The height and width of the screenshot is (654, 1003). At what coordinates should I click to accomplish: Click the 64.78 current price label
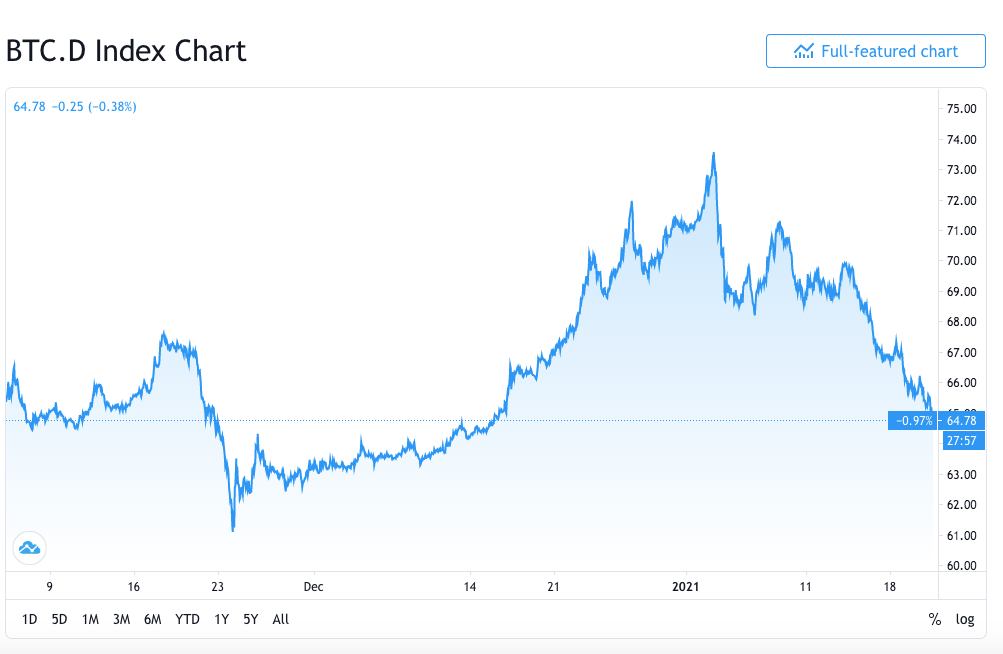(x=961, y=420)
